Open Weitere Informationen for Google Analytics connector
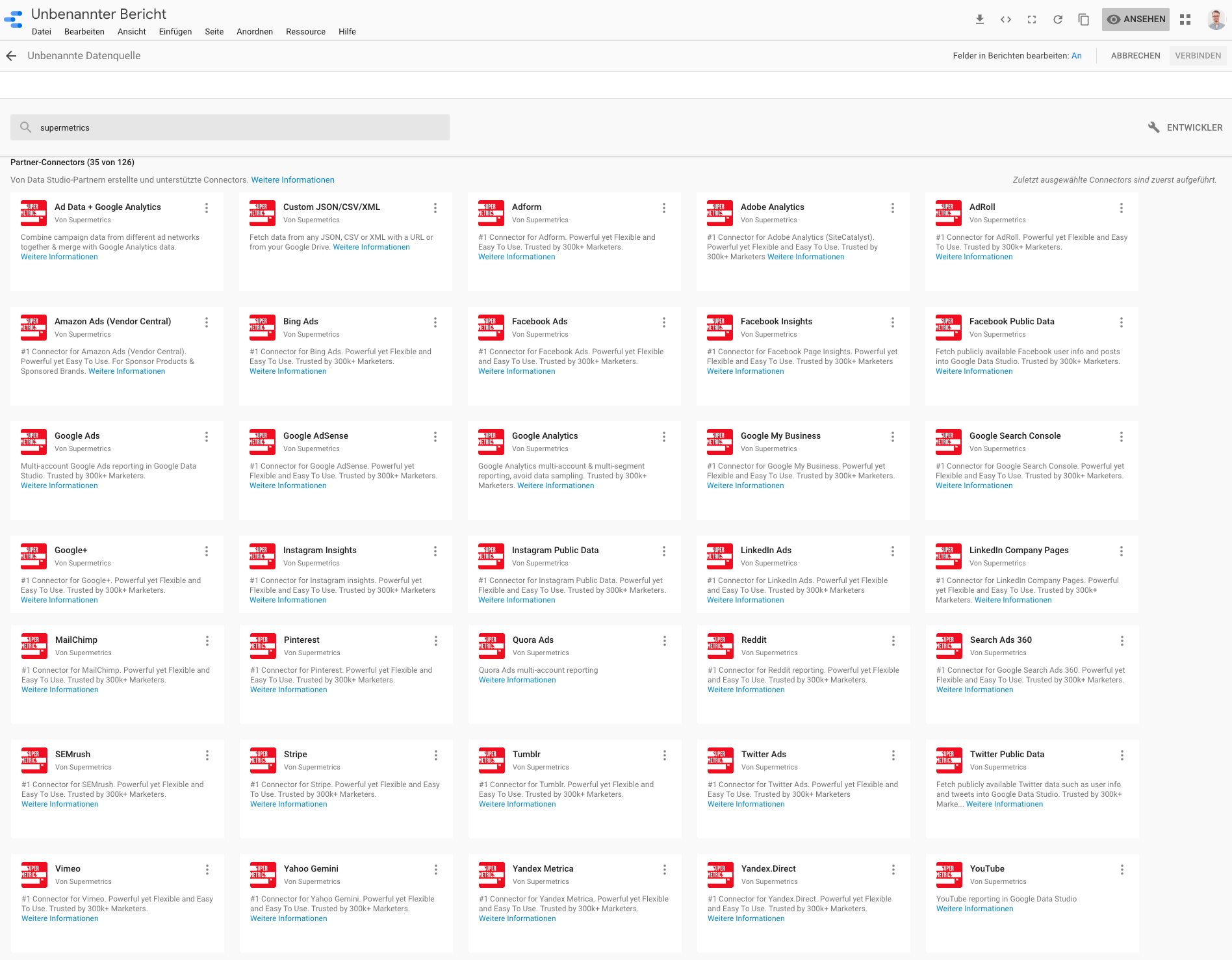 (556, 486)
